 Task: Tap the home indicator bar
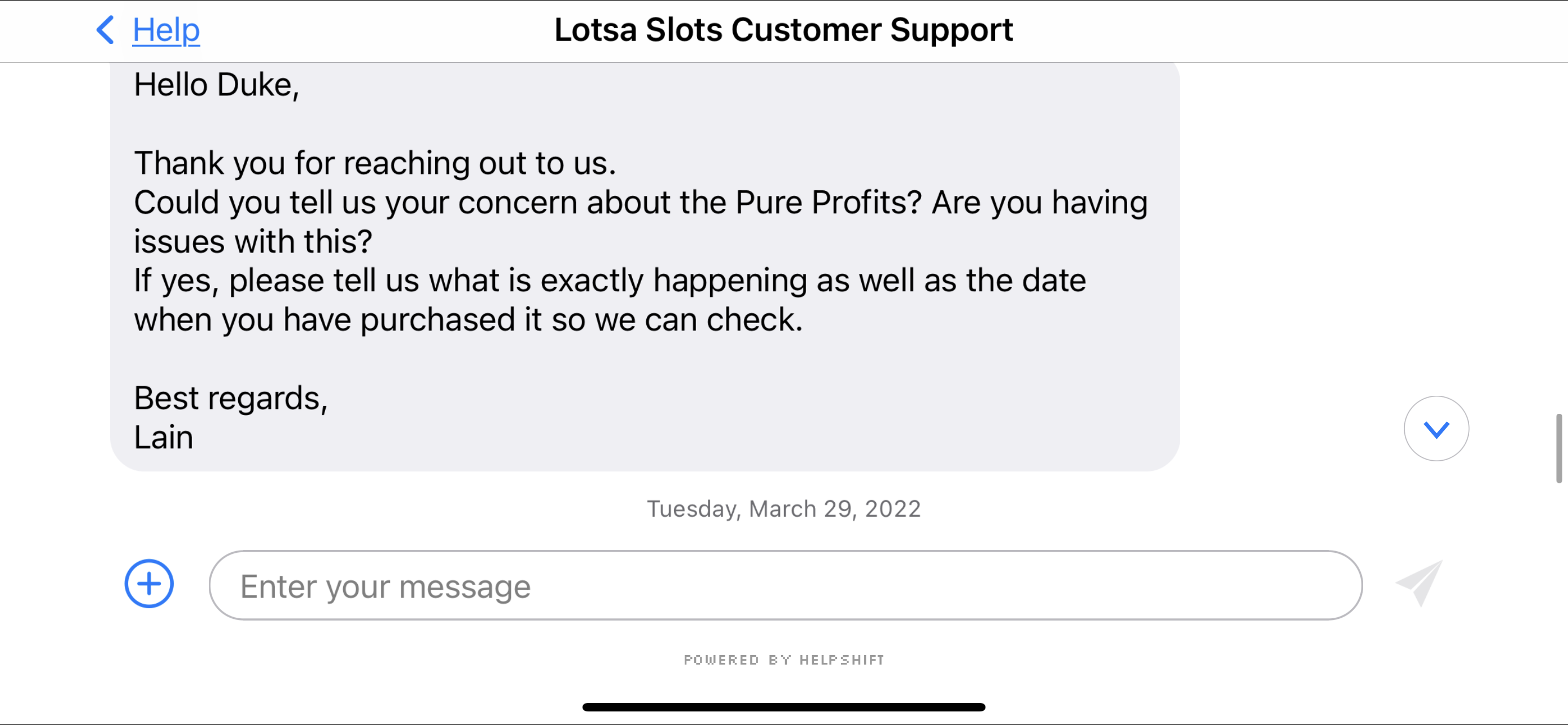point(784,707)
